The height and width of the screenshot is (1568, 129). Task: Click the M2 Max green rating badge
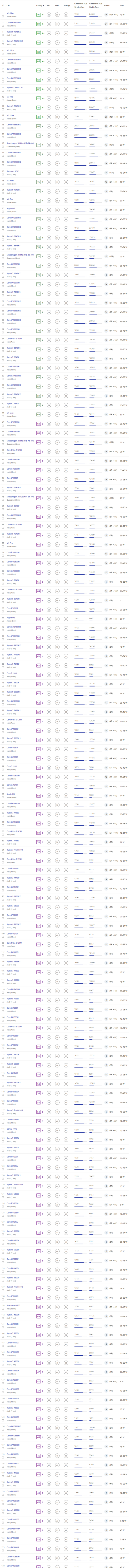pos(38,182)
